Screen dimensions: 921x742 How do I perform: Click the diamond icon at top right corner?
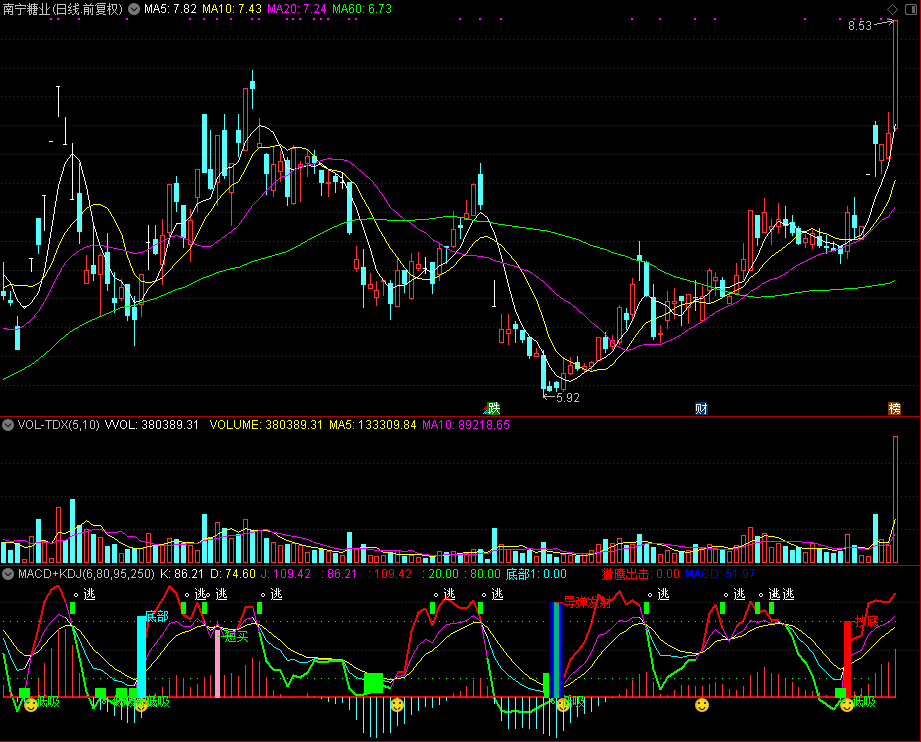[x=892, y=9]
